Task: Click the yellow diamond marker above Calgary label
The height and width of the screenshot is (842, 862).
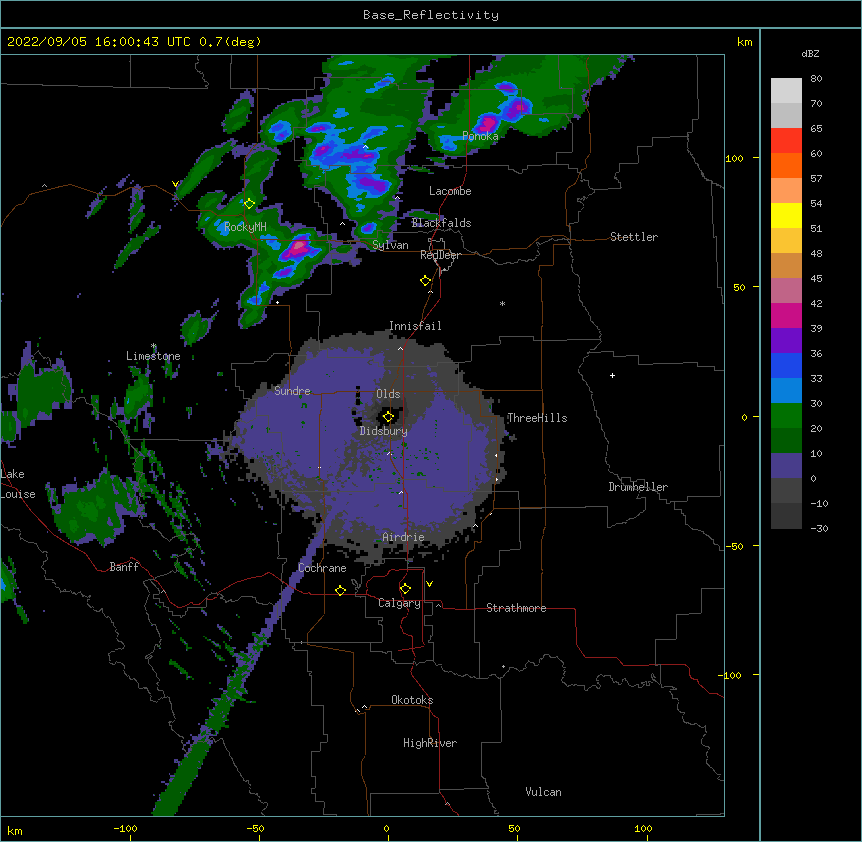Action: [x=405, y=589]
